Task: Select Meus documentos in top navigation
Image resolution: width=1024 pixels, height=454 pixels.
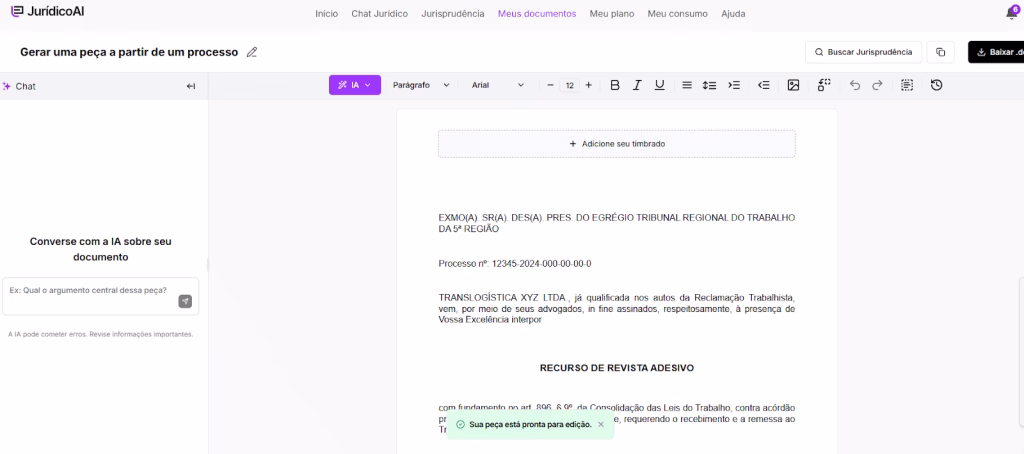Action: click(537, 14)
